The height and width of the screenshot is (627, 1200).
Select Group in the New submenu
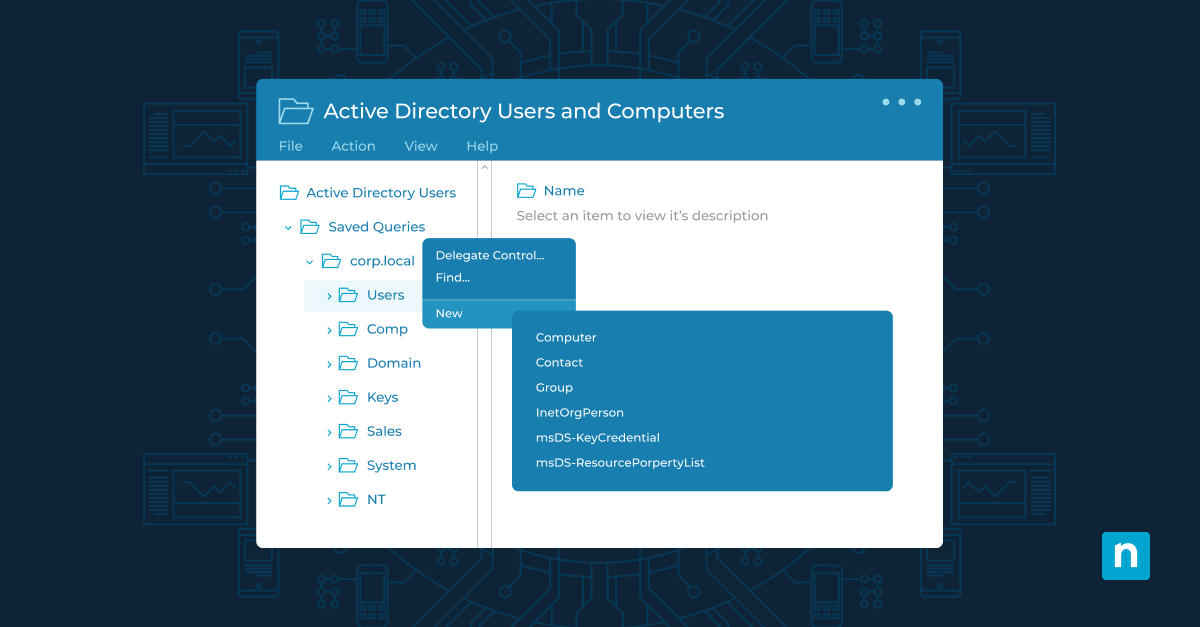(554, 388)
